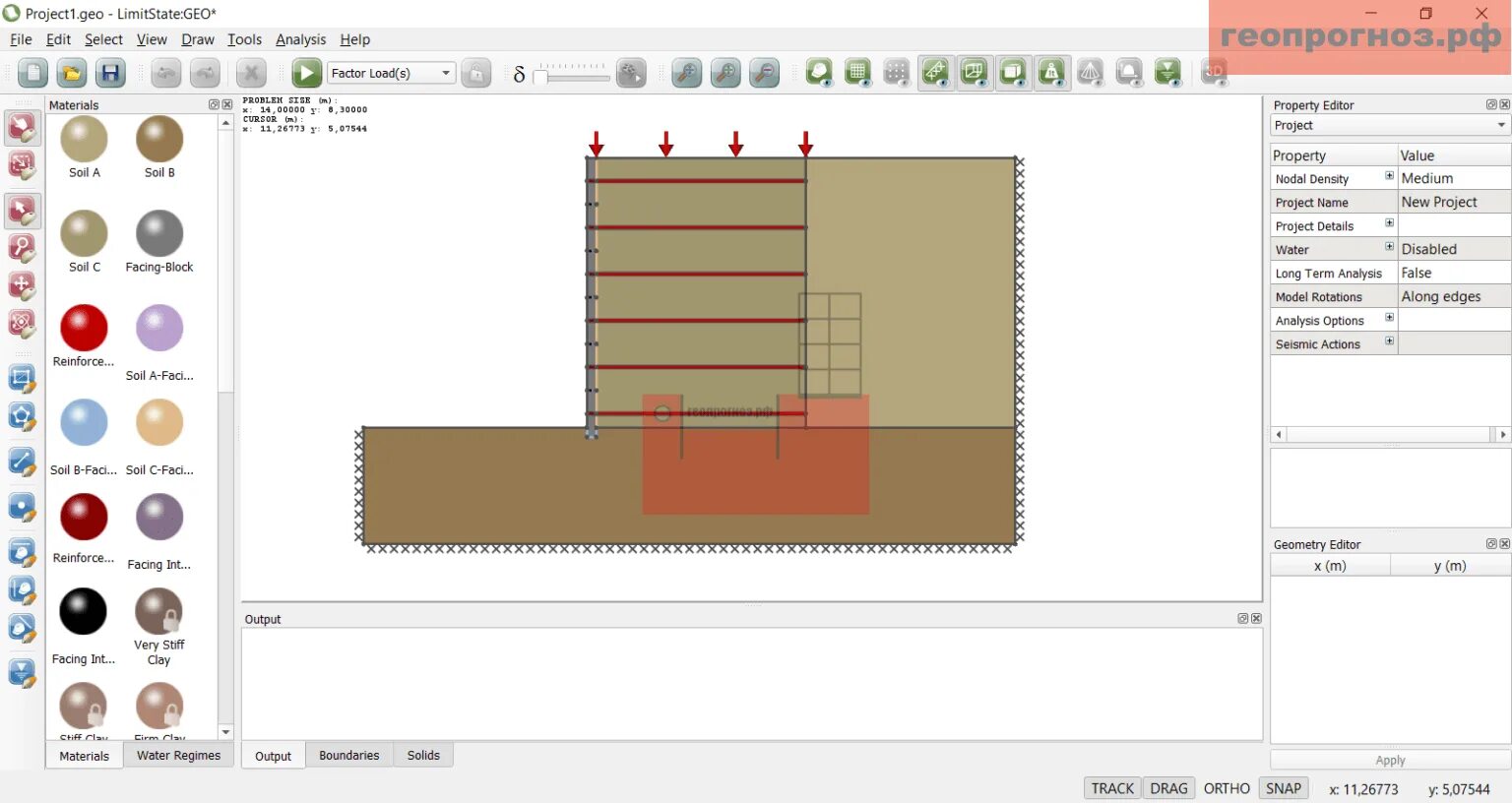The height and width of the screenshot is (803, 1512).
Task: Select the Draw Rectangle tool
Action: 22,379
